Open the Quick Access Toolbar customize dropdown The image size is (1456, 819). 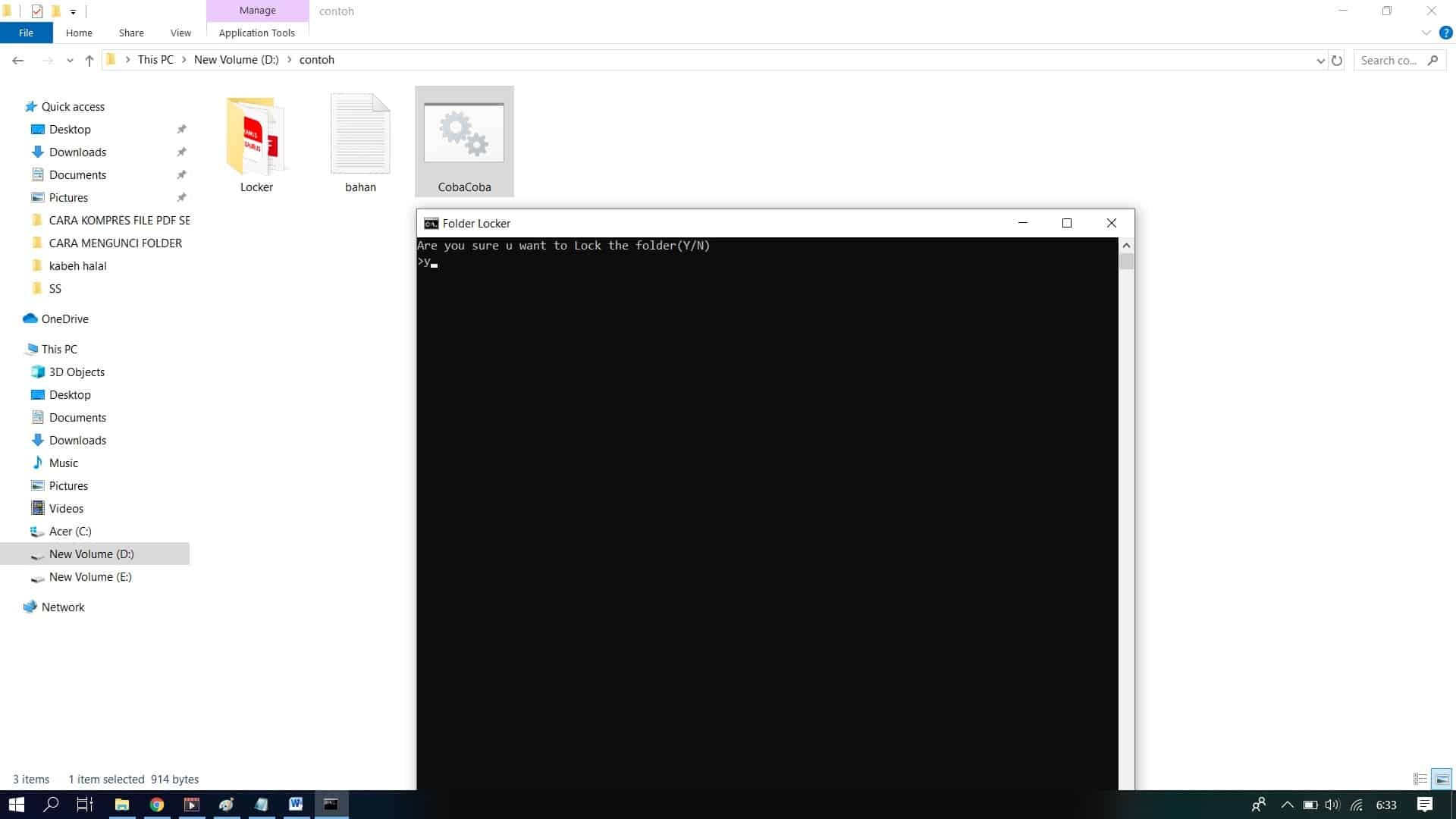[73, 11]
